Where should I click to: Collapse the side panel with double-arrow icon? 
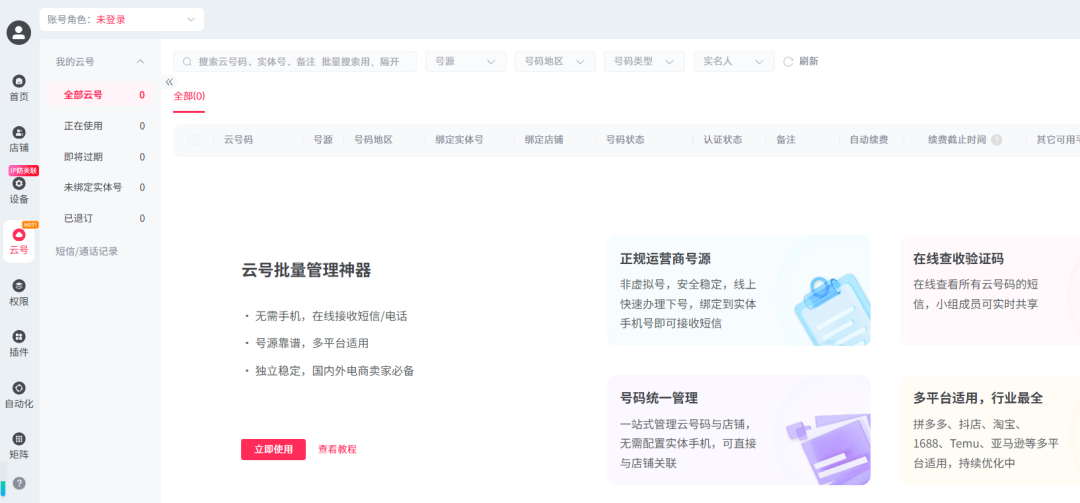169,81
